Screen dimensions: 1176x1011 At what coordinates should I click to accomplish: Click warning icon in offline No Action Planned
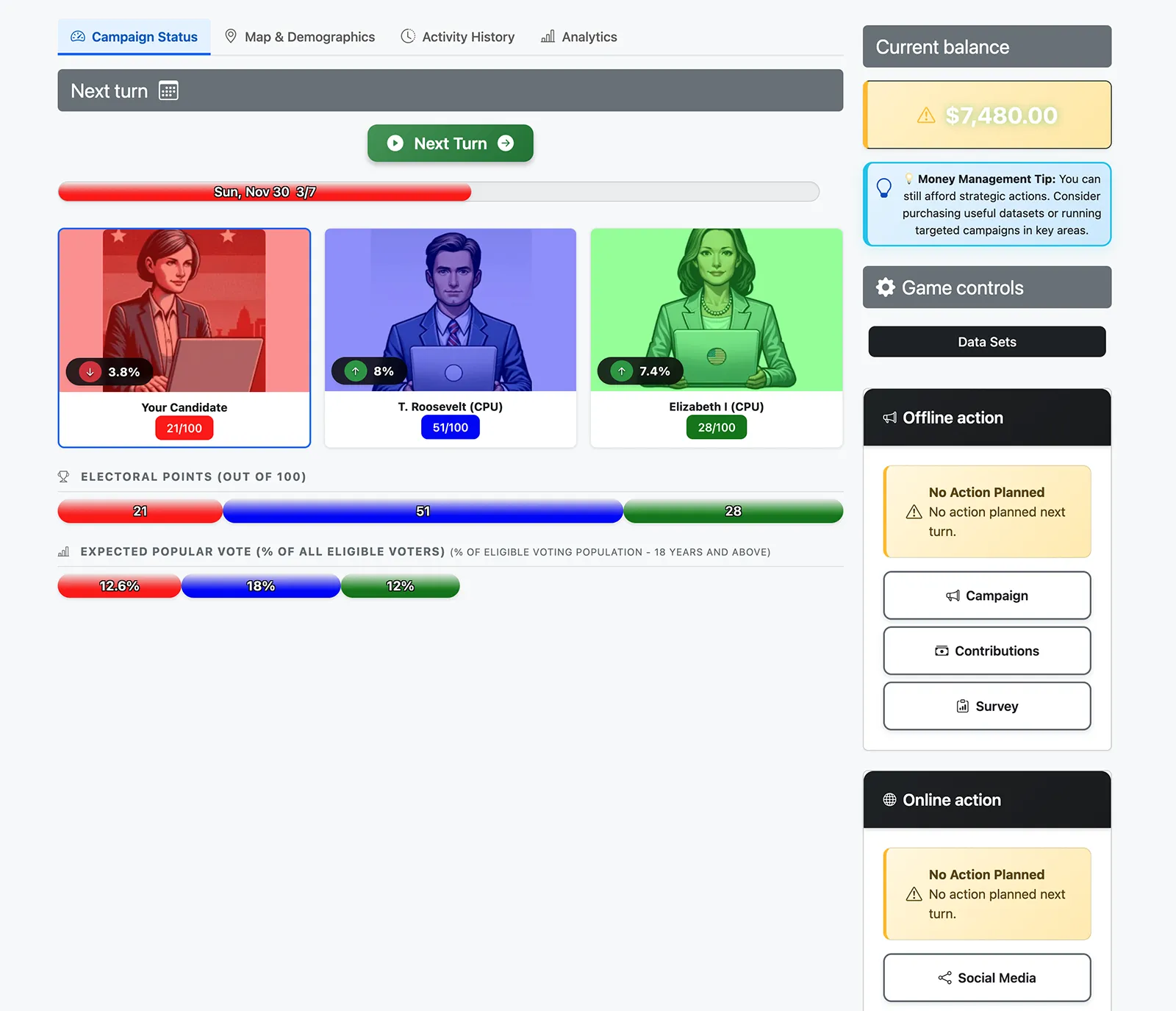tap(914, 512)
